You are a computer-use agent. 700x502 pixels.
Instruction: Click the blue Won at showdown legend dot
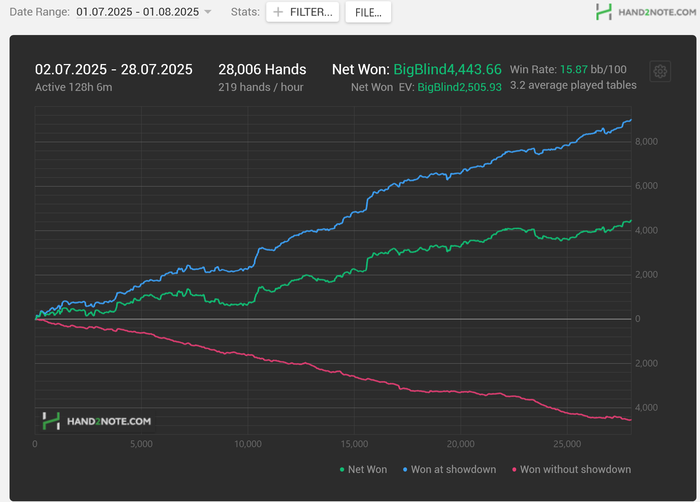click(405, 470)
